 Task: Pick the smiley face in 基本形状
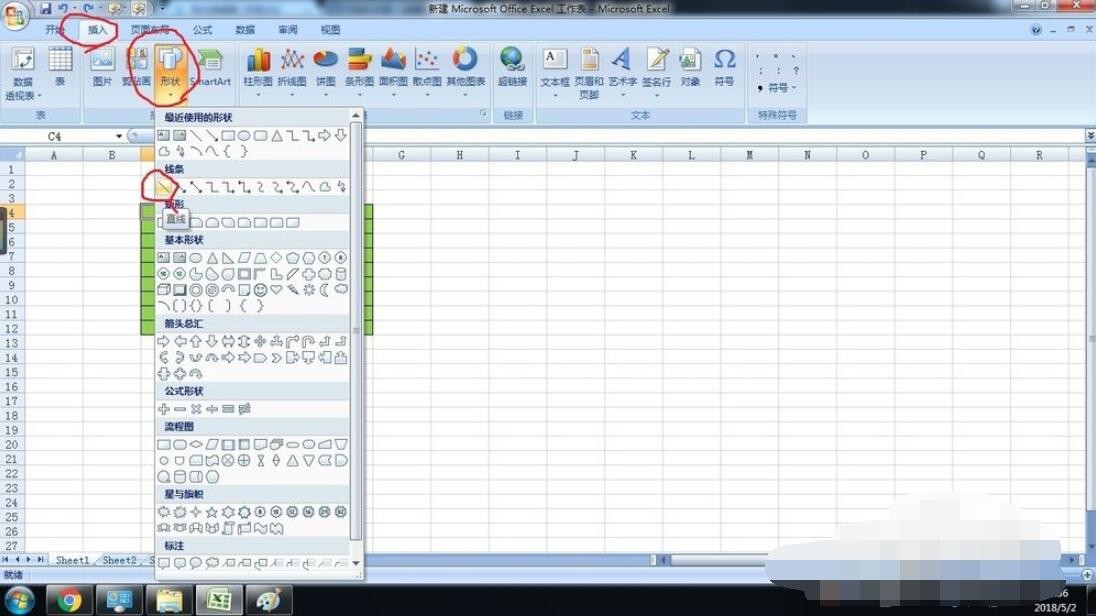click(x=260, y=289)
